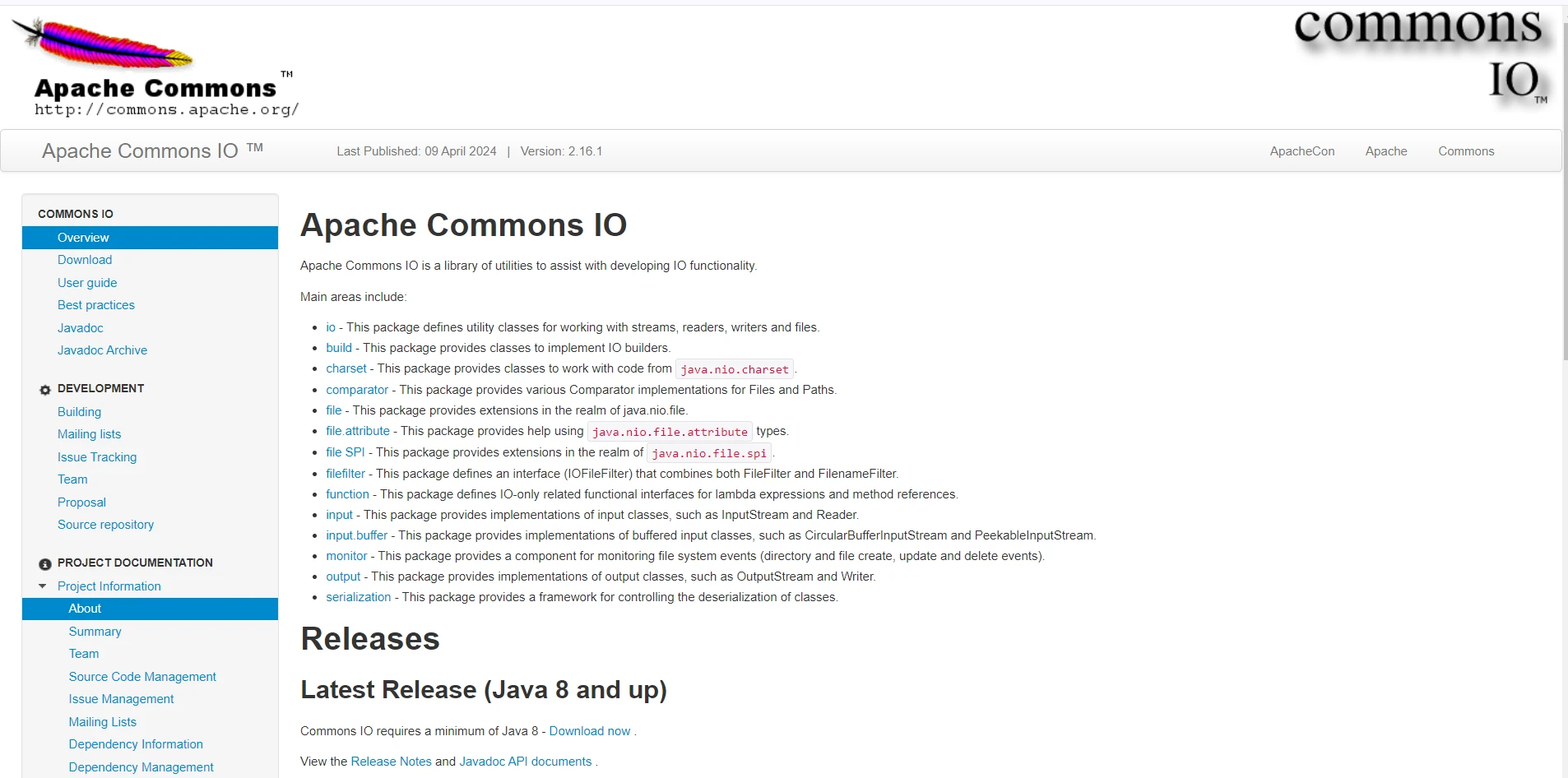
Task: Click the Last Published date text
Action: click(x=416, y=151)
